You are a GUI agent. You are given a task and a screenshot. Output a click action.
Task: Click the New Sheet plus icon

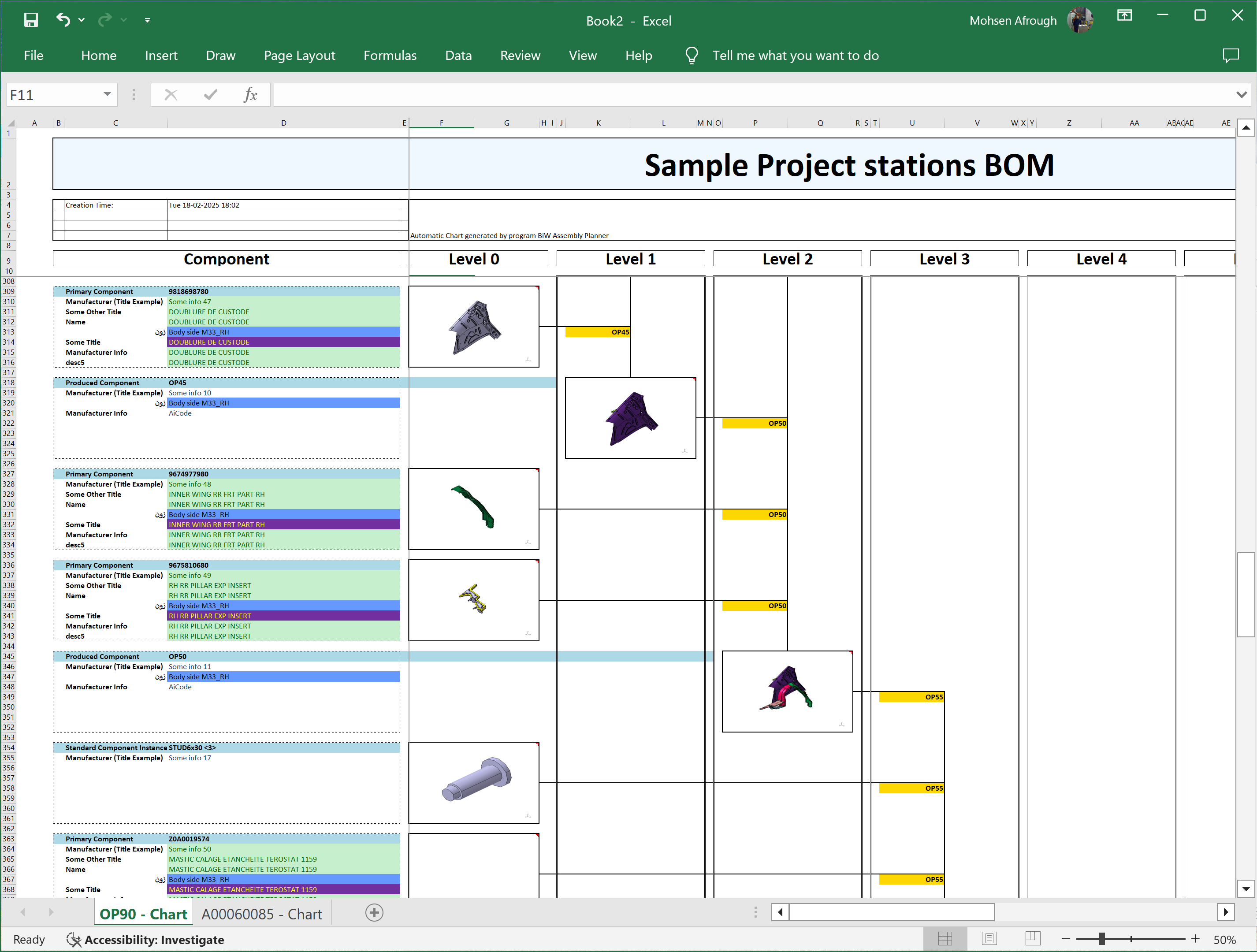[374, 913]
